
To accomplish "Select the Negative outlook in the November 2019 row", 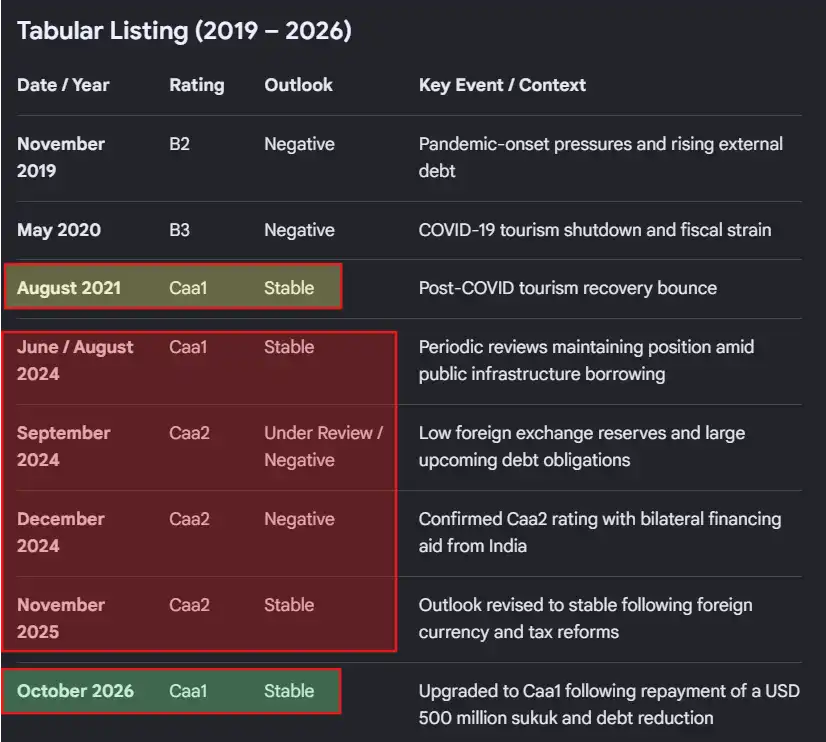I will click(x=299, y=144).
